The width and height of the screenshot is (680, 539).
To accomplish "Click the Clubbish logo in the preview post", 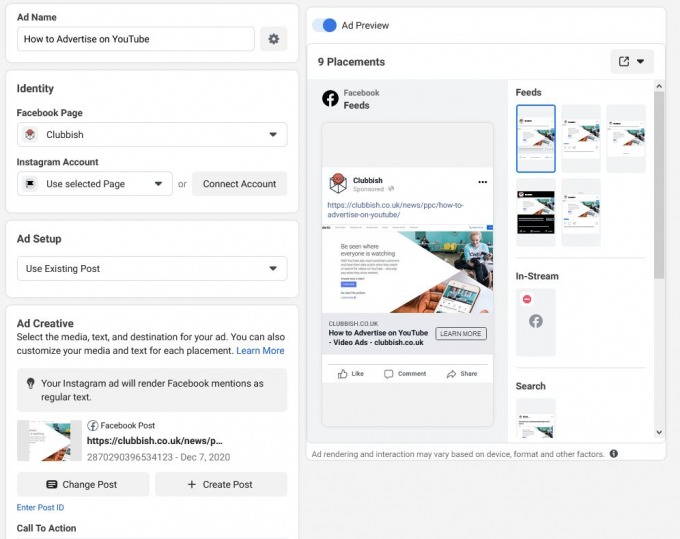I will 338,184.
